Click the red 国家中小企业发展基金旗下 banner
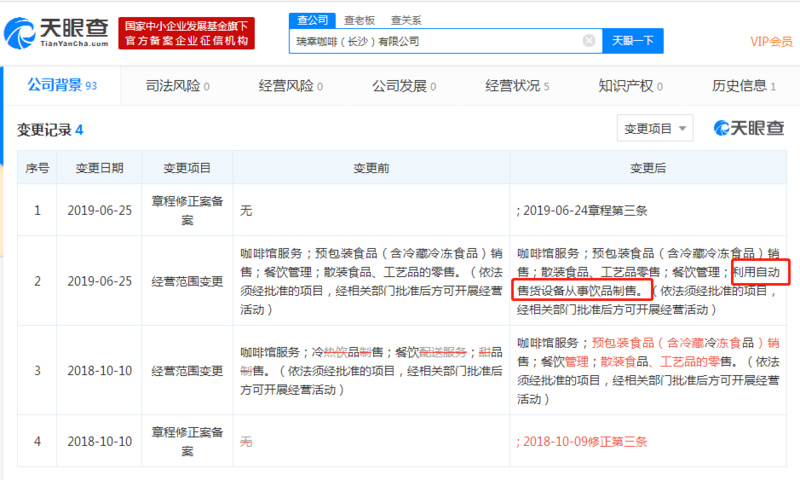The image size is (800, 480). (187, 33)
